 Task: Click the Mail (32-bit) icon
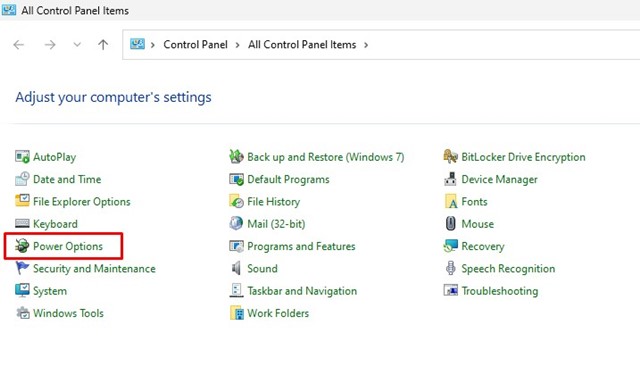click(236, 223)
